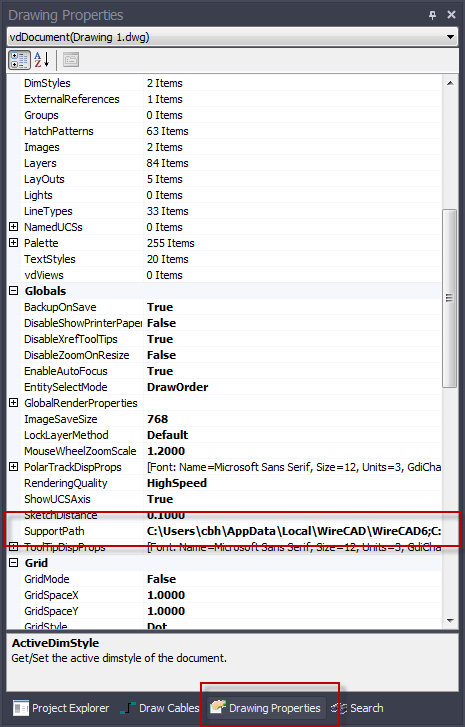Click the PolarTrackDispProps font value
The height and width of the screenshot is (727, 465).
coord(293,467)
